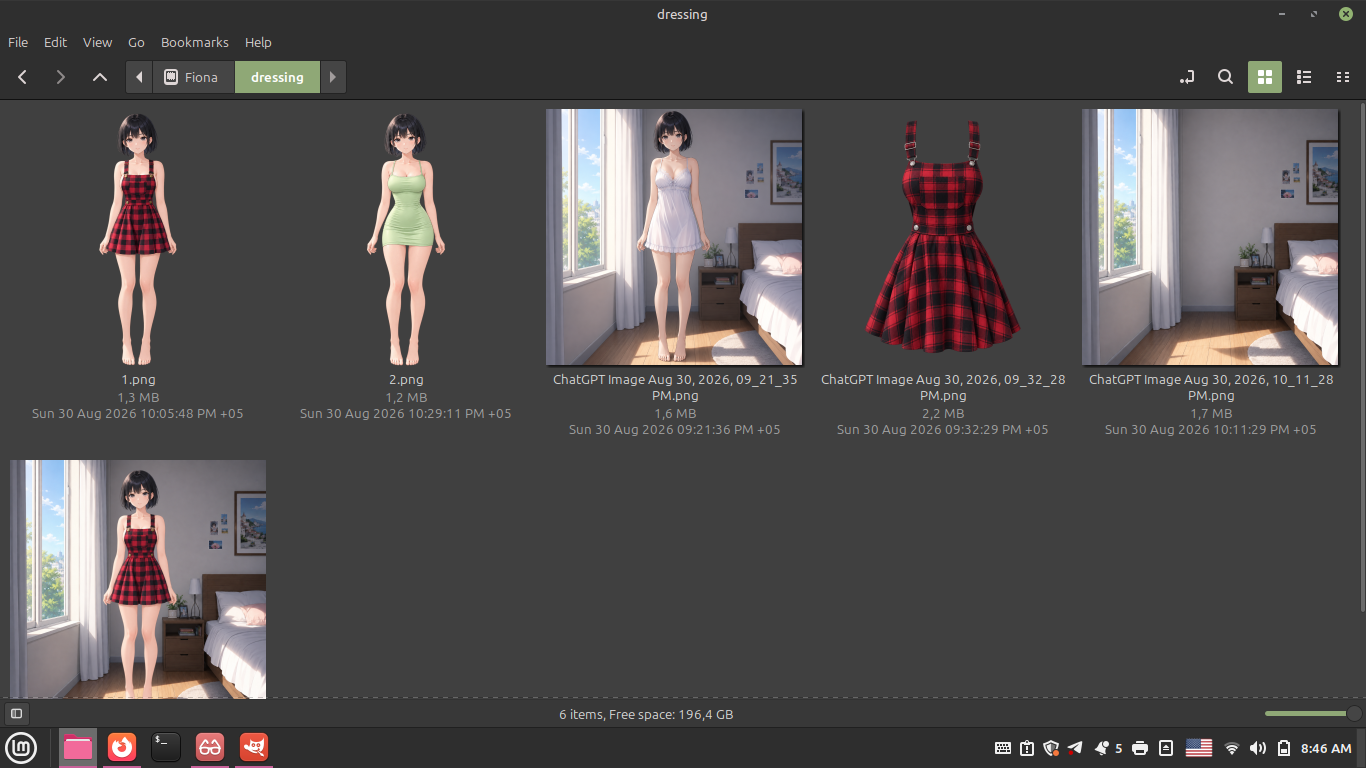1366x768 pixels.
Task: Click the 1,2 MB file size
Action: (x=406, y=397)
